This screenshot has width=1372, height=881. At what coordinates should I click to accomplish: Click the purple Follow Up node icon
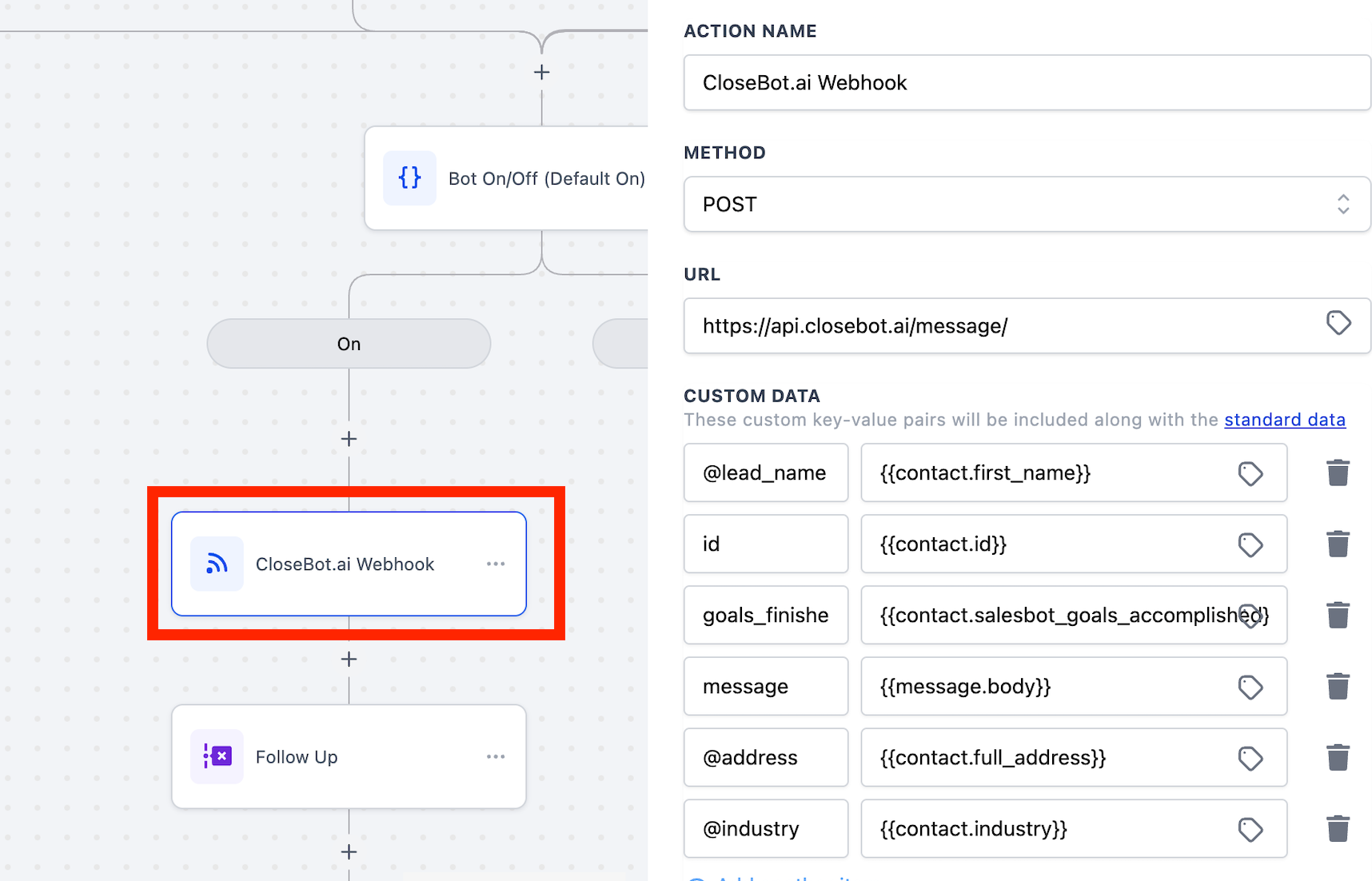pyautogui.click(x=217, y=756)
